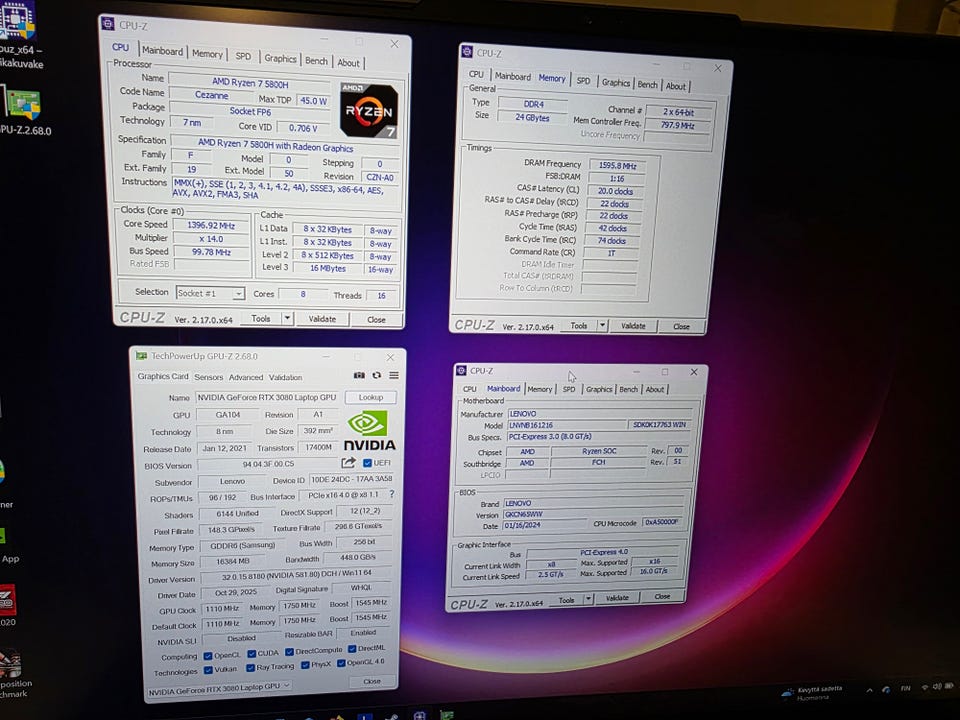Click the NVIDIA logo in GPU-Z
The image size is (960, 720).
coord(369,431)
